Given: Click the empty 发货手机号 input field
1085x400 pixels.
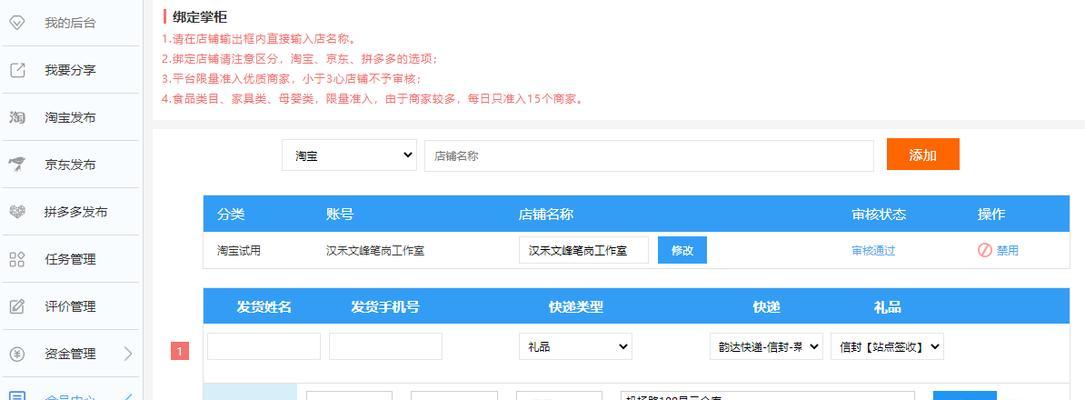Looking at the screenshot, I should pos(385,346).
